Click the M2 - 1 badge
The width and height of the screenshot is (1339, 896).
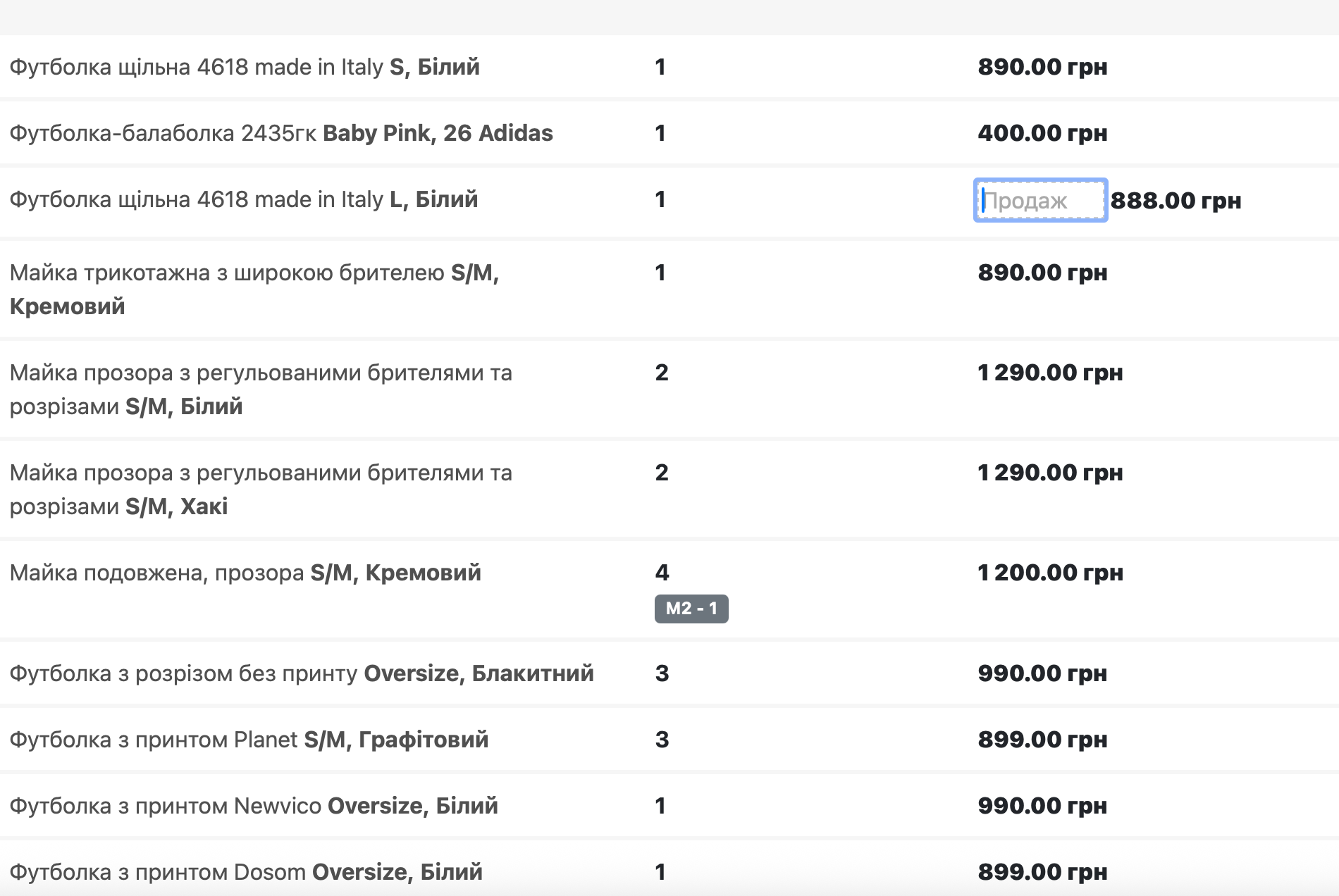[x=691, y=609]
